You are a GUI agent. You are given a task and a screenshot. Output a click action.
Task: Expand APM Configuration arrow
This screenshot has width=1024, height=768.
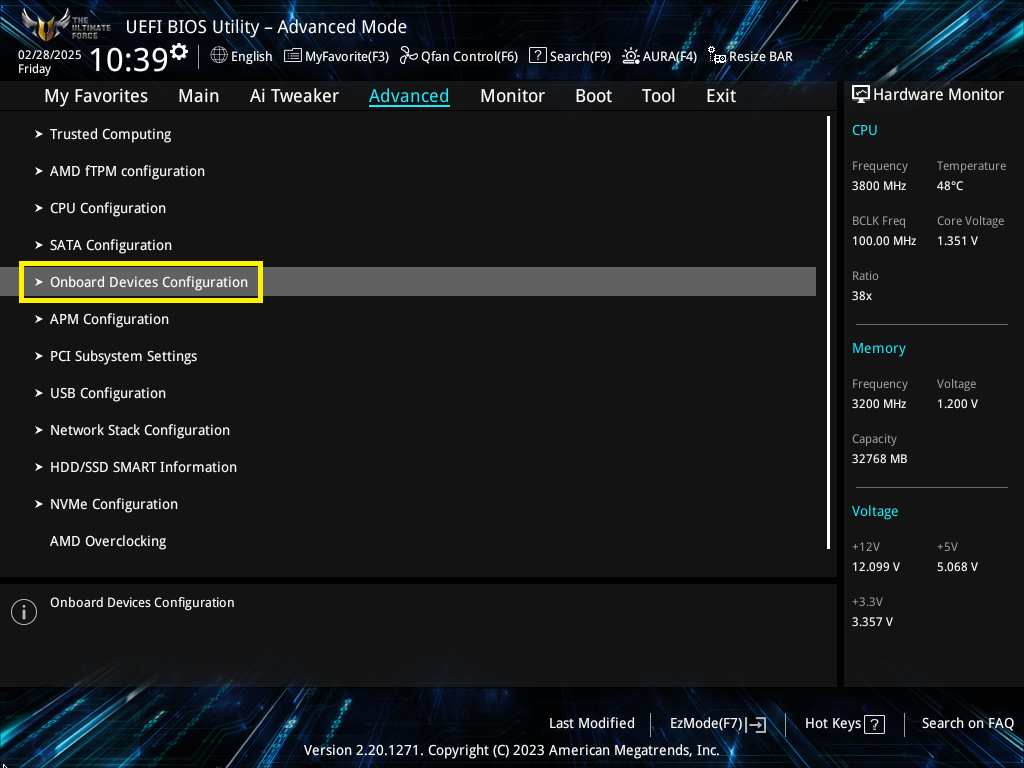(39, 319)
